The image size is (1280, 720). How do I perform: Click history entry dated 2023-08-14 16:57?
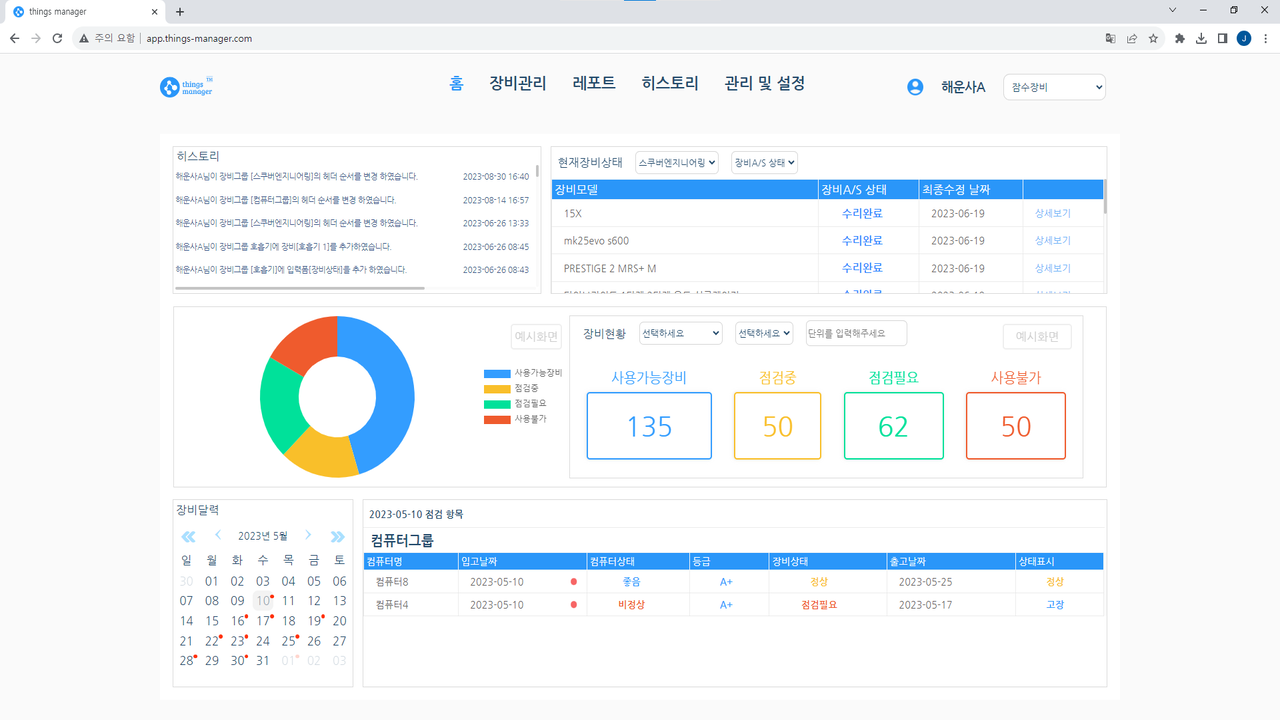click(352, 200)
